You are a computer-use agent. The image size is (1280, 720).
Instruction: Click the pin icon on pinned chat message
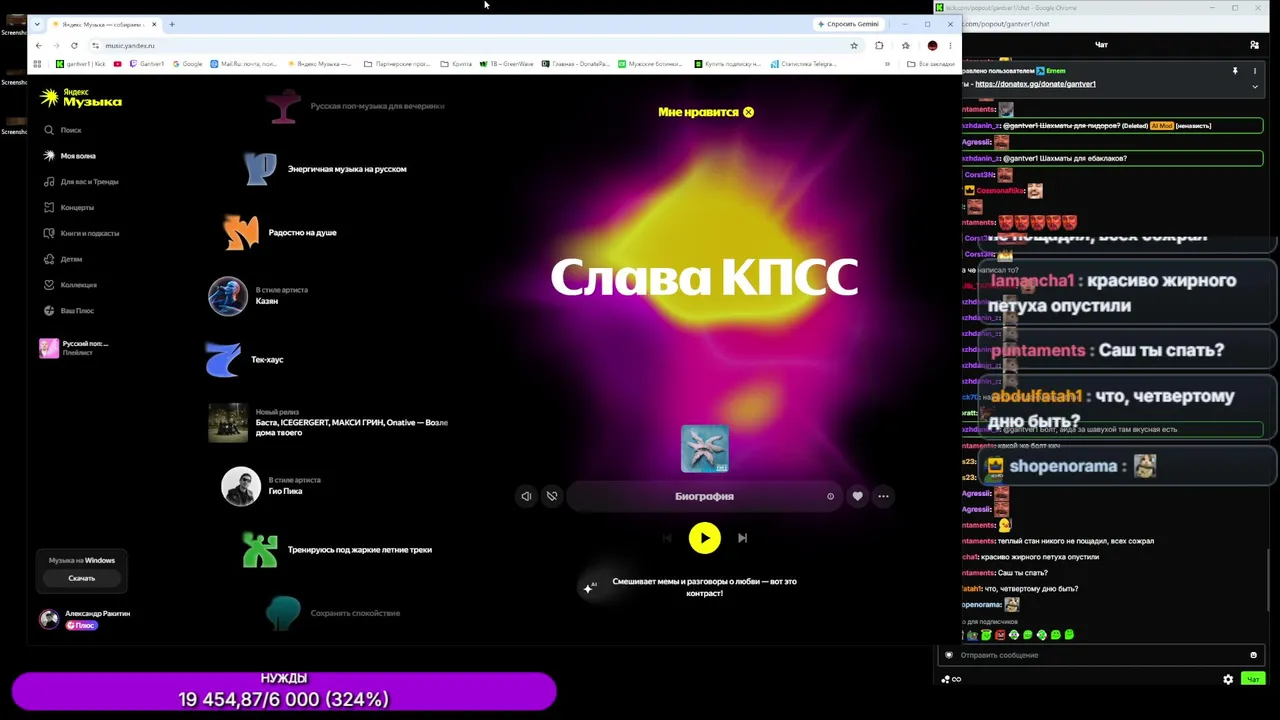point(1235,71)
